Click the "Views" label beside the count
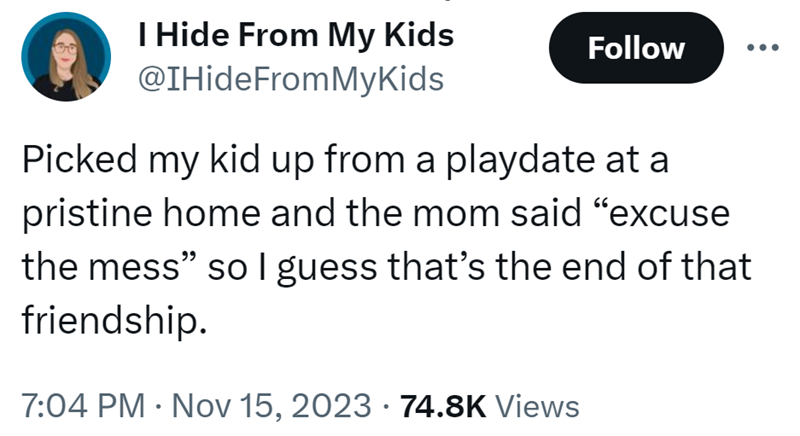This screenshot has height=436, width=800. (537, 406)
